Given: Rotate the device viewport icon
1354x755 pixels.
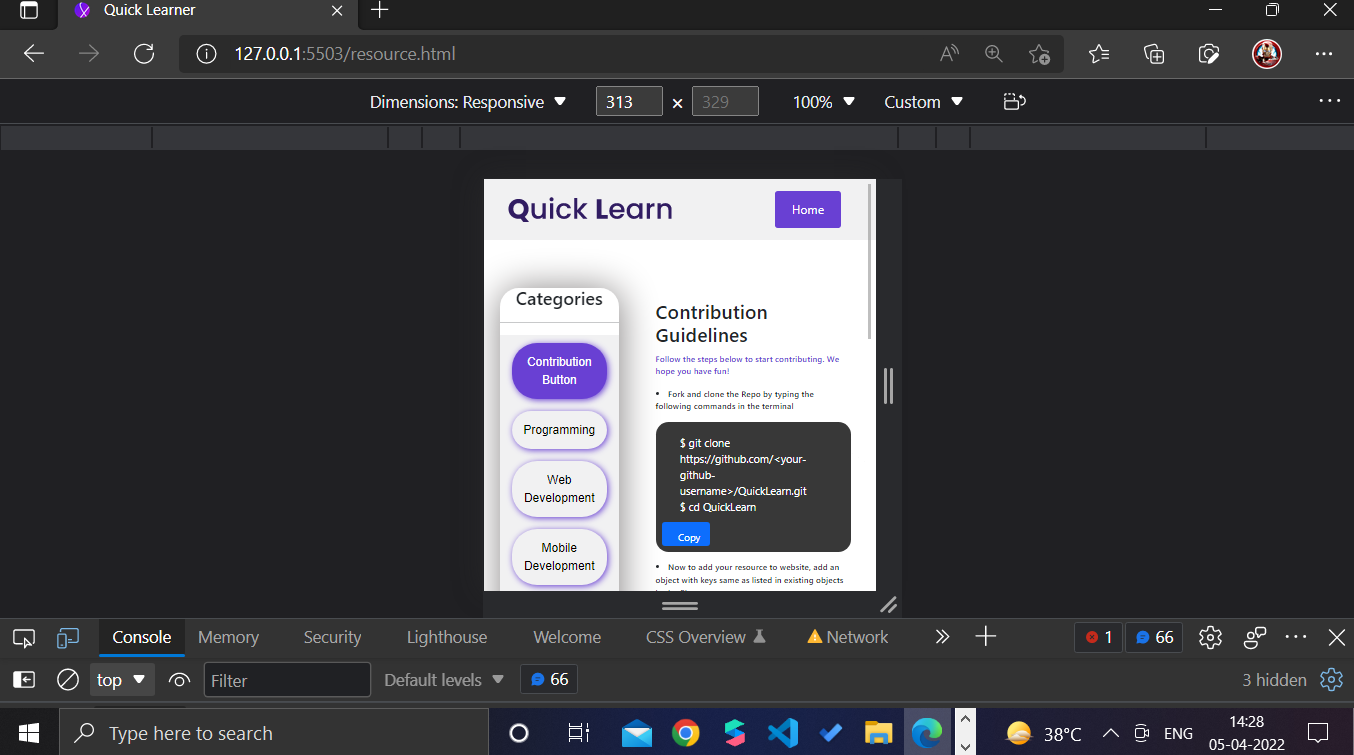Looking at the screenshot, I should pos(1015,102).
